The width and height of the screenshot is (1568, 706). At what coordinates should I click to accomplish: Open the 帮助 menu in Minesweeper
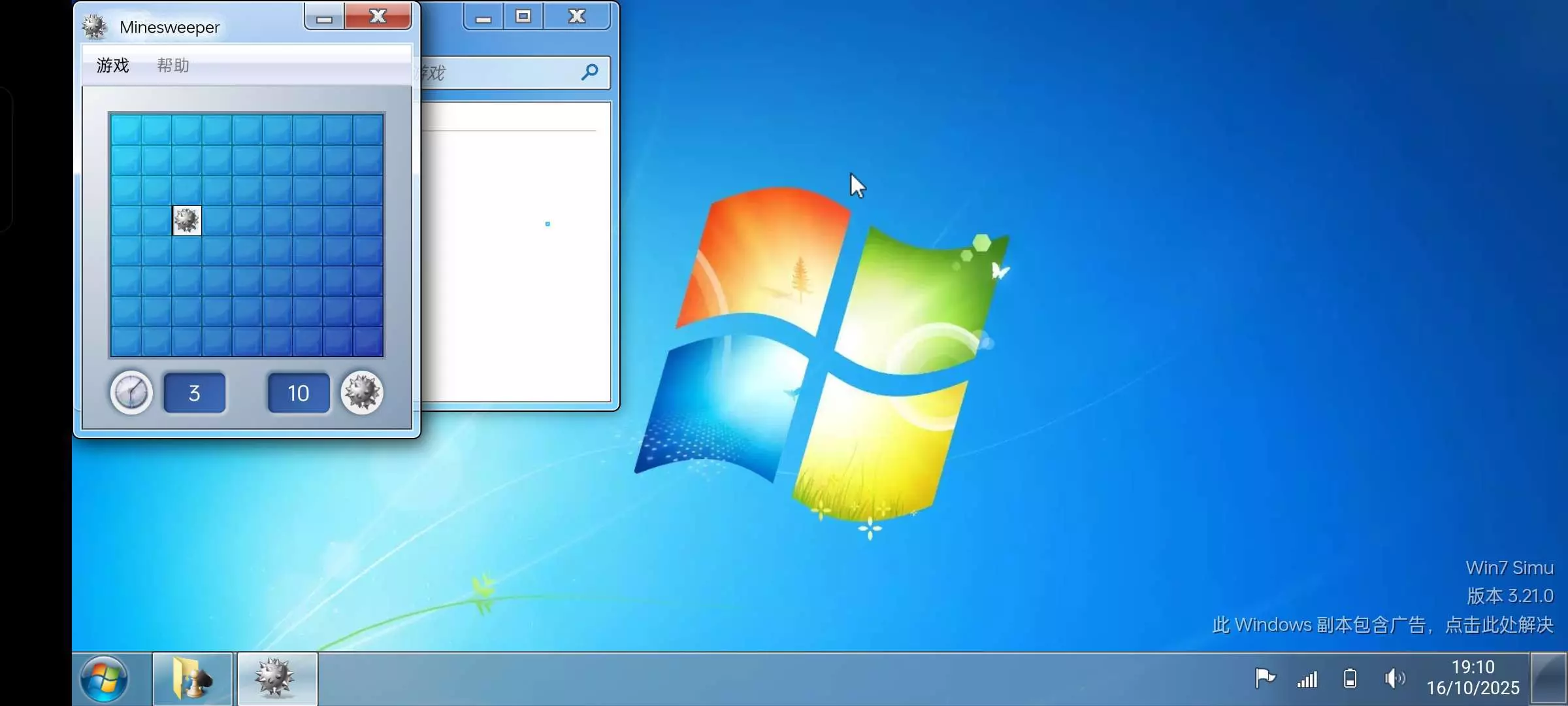coord(173,65)
